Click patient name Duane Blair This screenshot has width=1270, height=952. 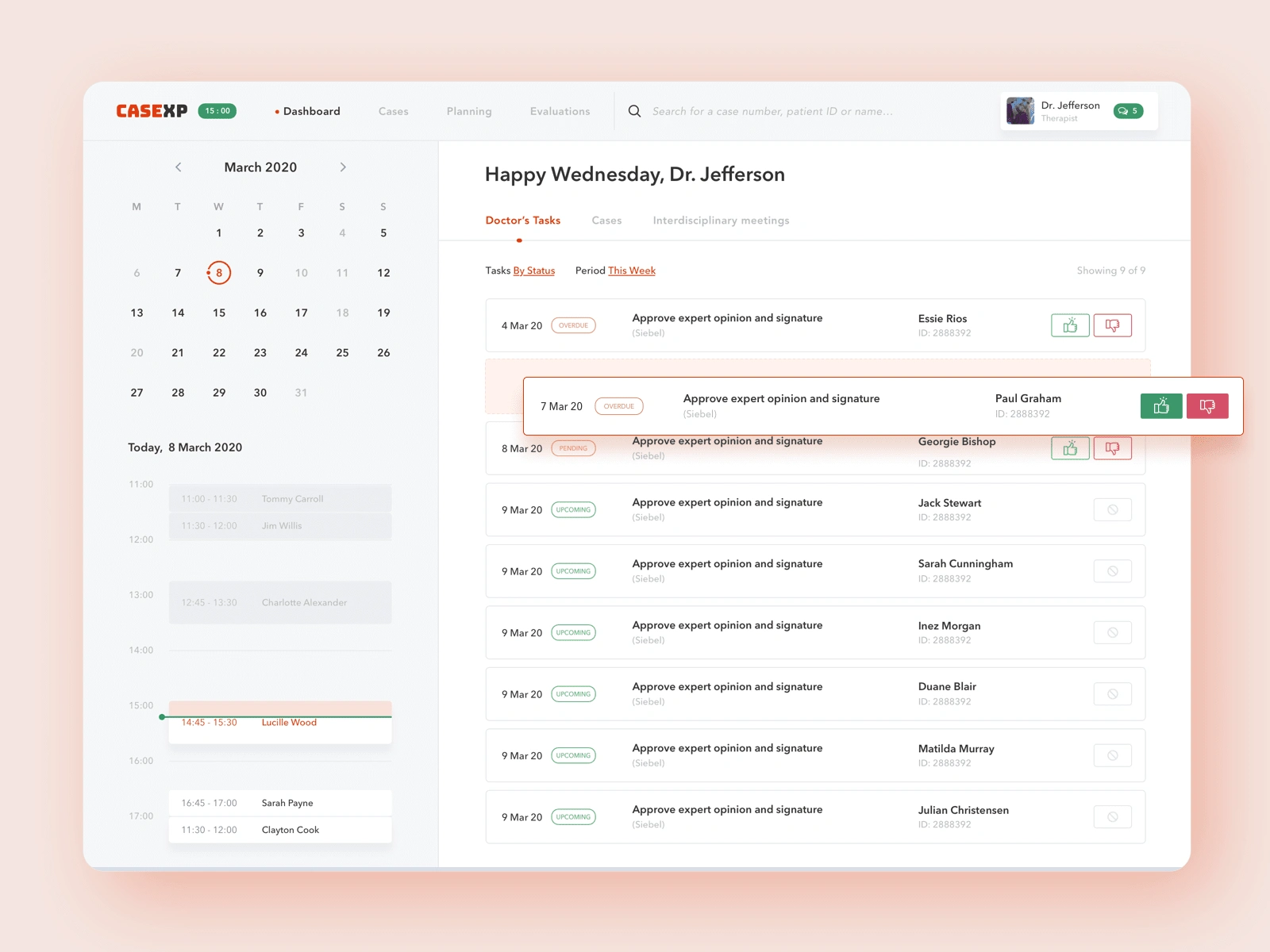point(947,687)
